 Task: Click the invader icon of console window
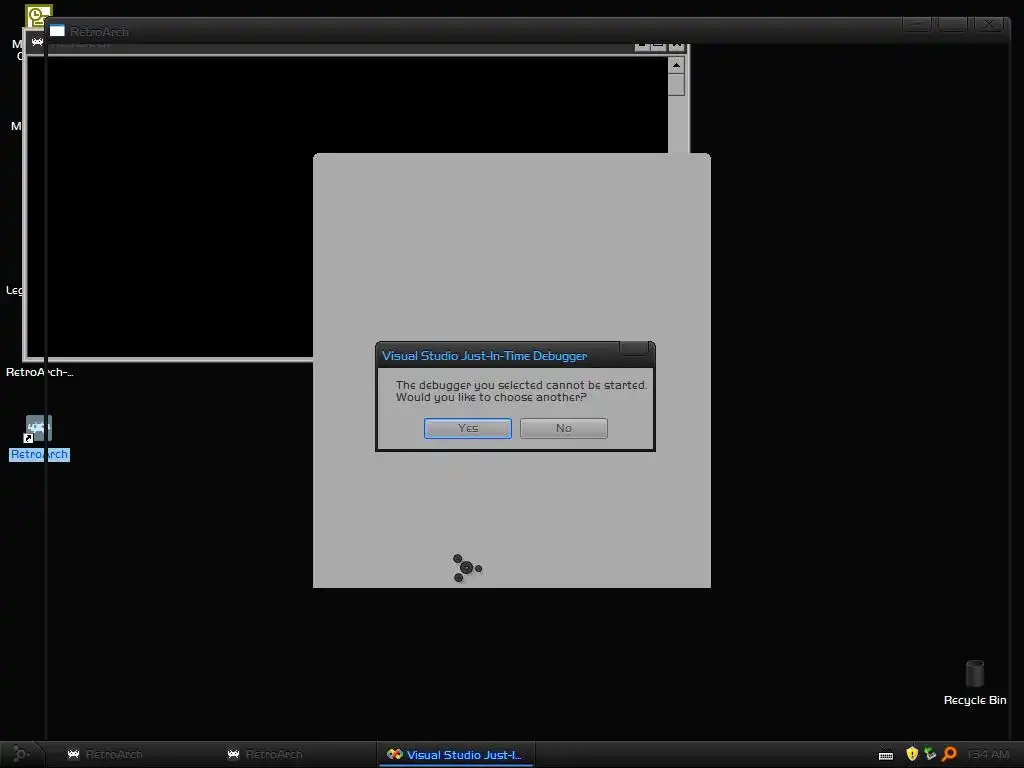coord(37,42)
